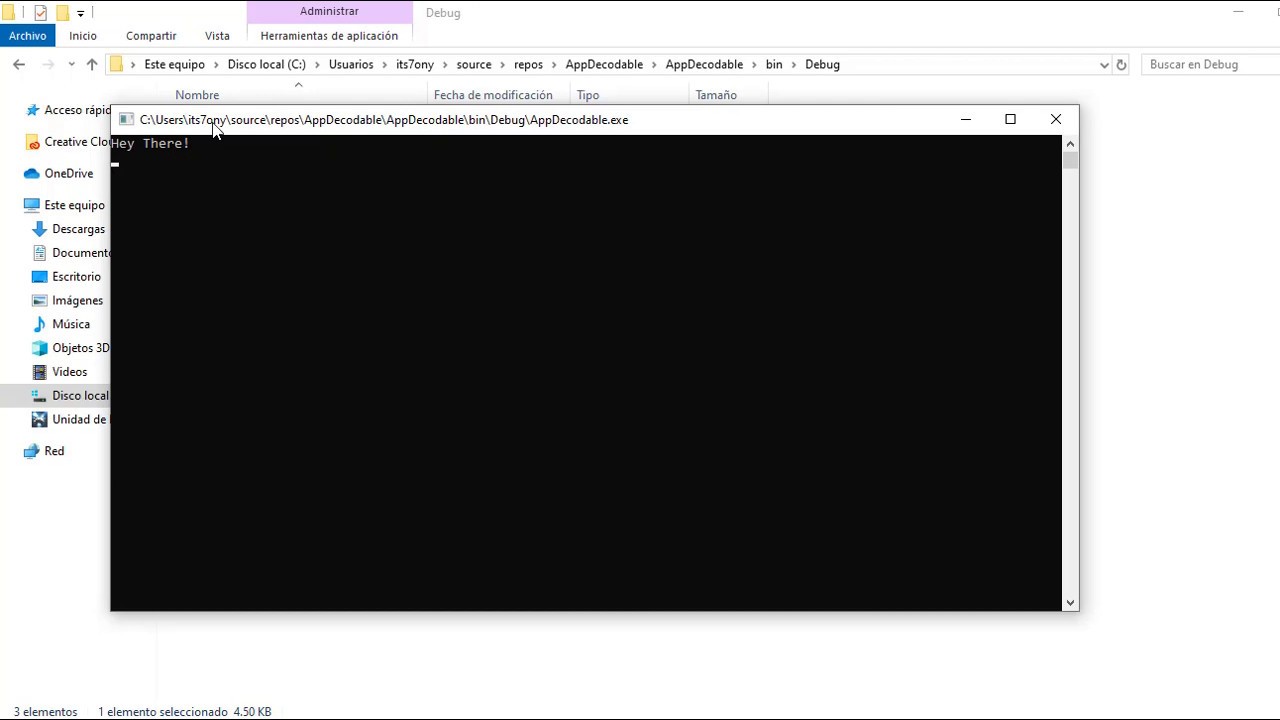Viewport: 1280px width, 720px height.
Task: Open Música folder in sidebar
Action: 71,324
